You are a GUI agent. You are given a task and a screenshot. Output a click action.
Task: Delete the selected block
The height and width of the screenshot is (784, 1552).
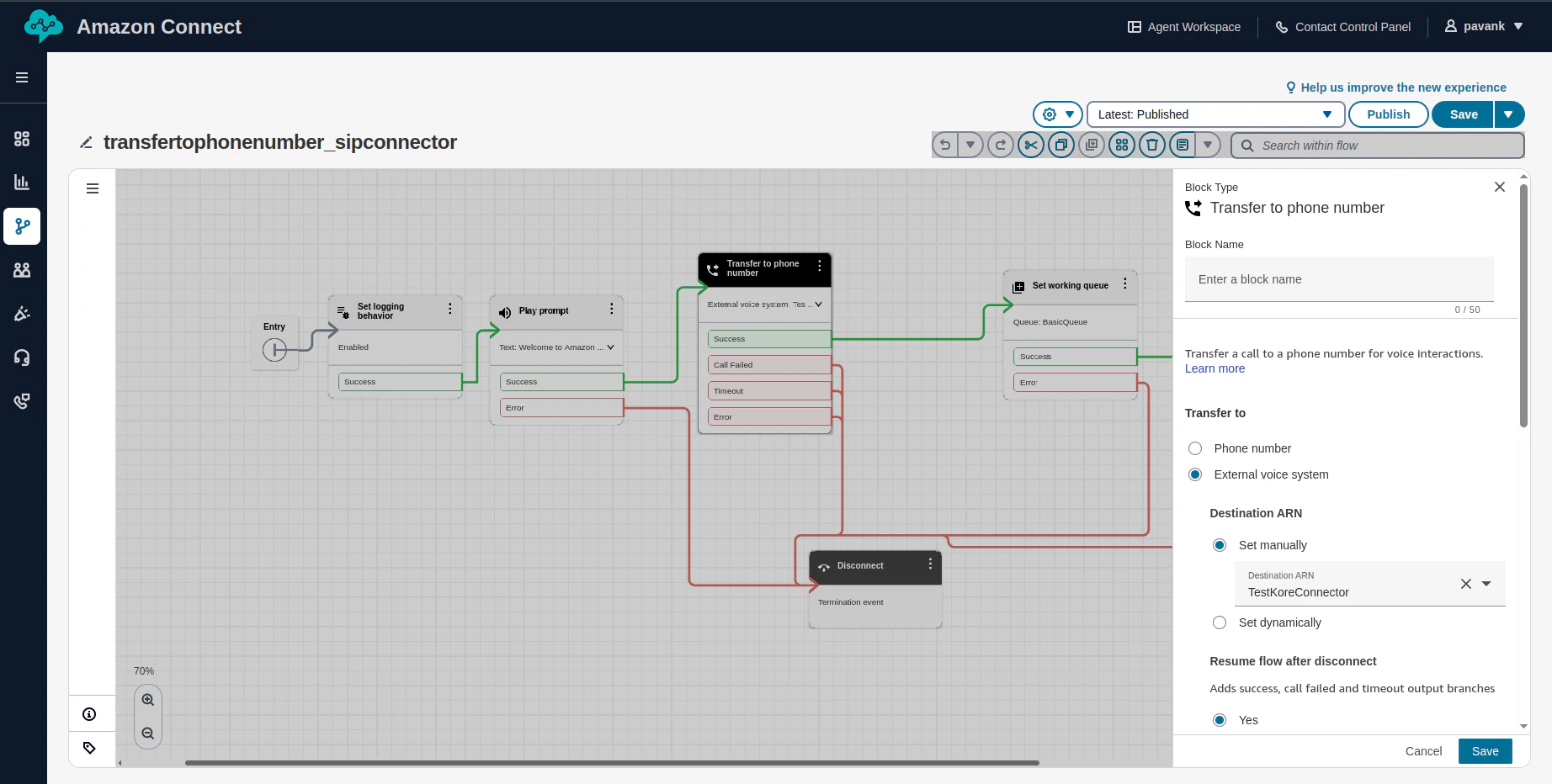pyautogui.click(x=1151, y=144)
